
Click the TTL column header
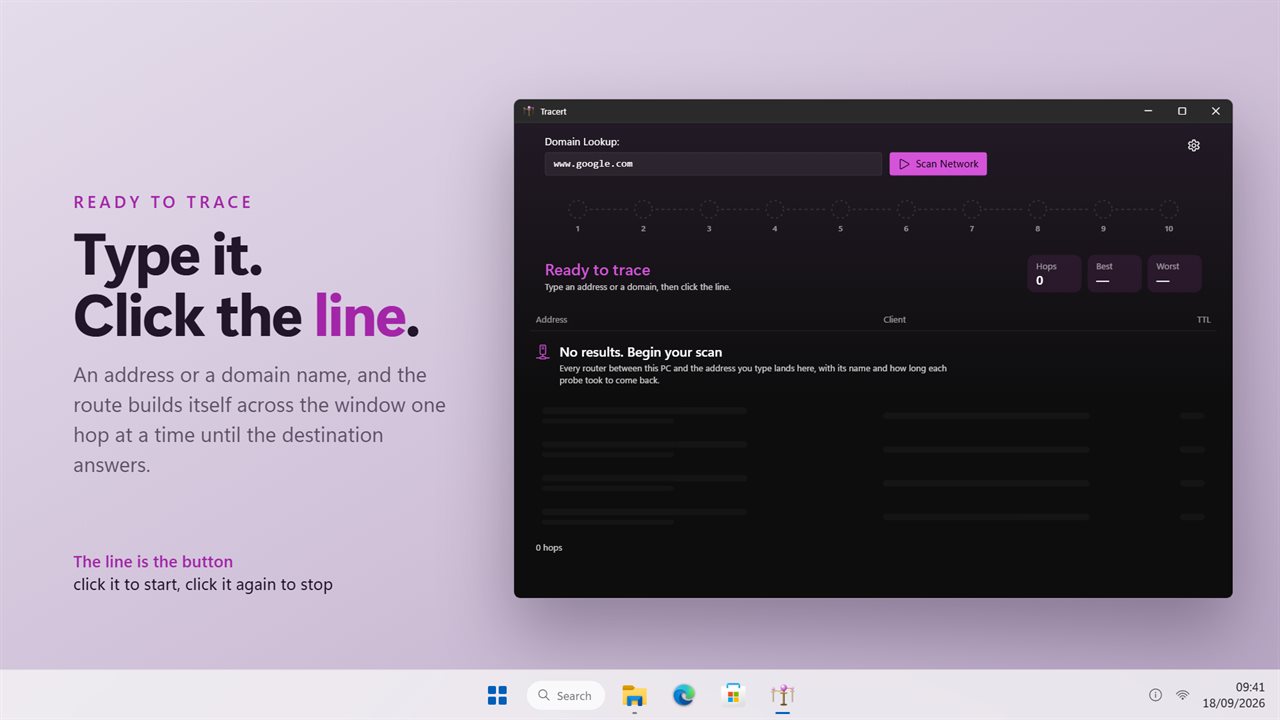click(x=1203, y=320)
